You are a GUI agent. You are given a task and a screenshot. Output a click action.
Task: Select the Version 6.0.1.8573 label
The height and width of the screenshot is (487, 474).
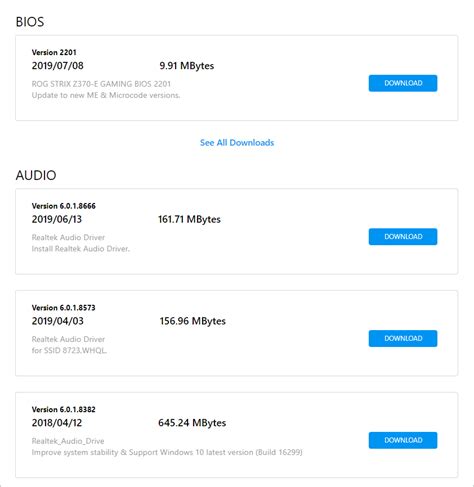pos(64,308)
